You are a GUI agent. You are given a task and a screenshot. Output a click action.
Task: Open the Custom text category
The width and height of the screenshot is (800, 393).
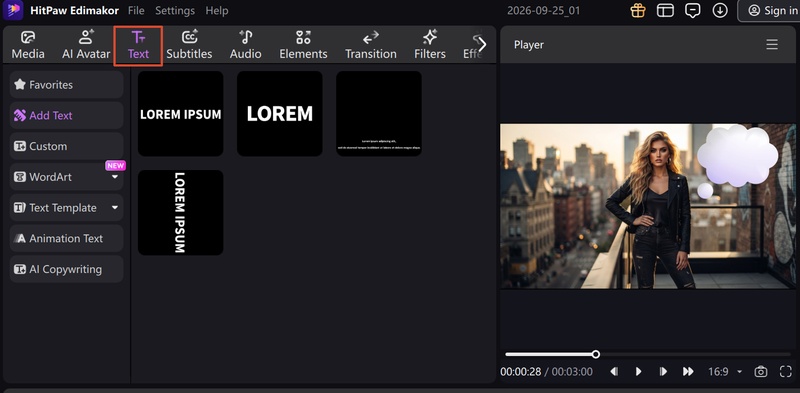click(x=66, y=146)
